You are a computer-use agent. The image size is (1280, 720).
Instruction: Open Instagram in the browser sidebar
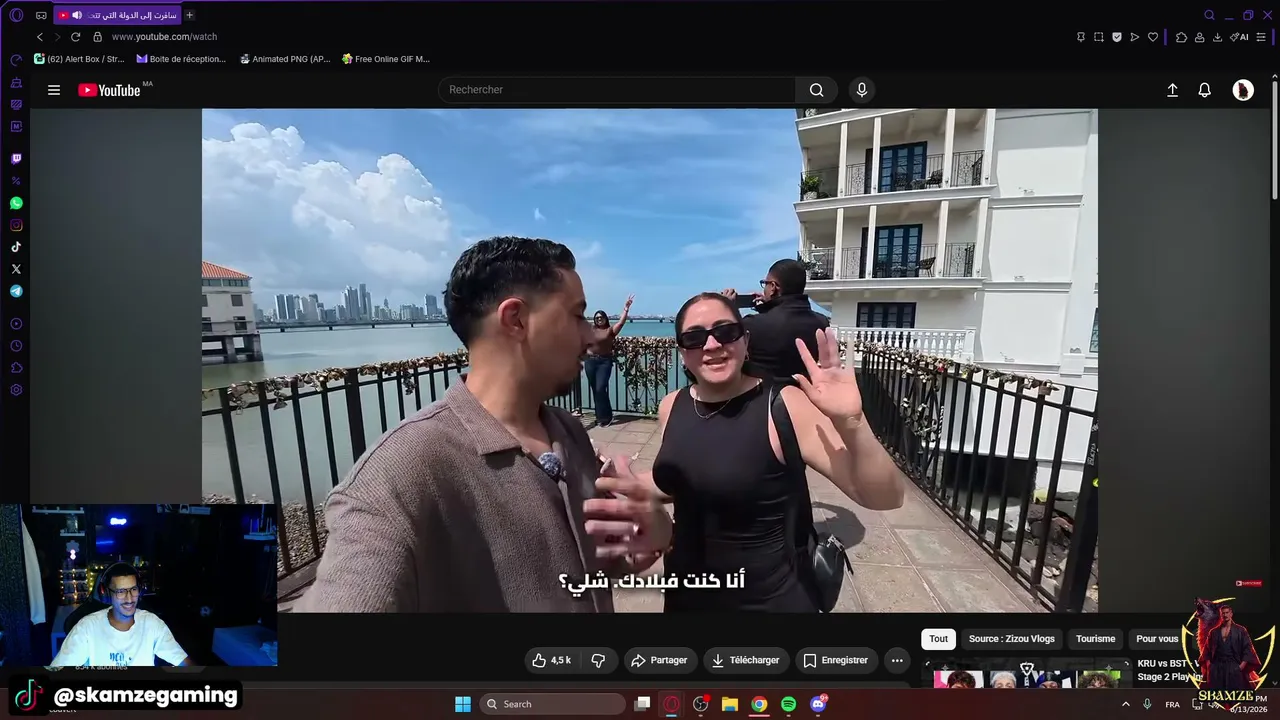(x=16, y=225)
